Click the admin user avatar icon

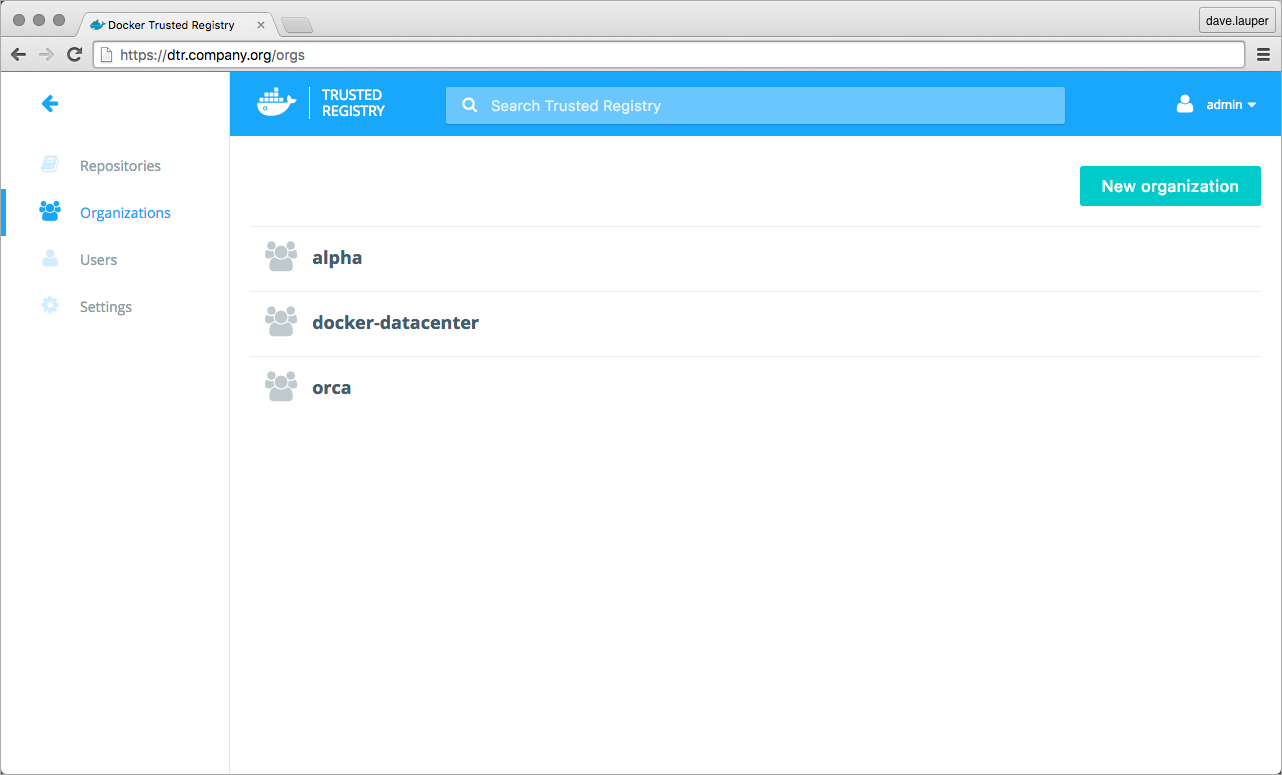pos(1185,104)
